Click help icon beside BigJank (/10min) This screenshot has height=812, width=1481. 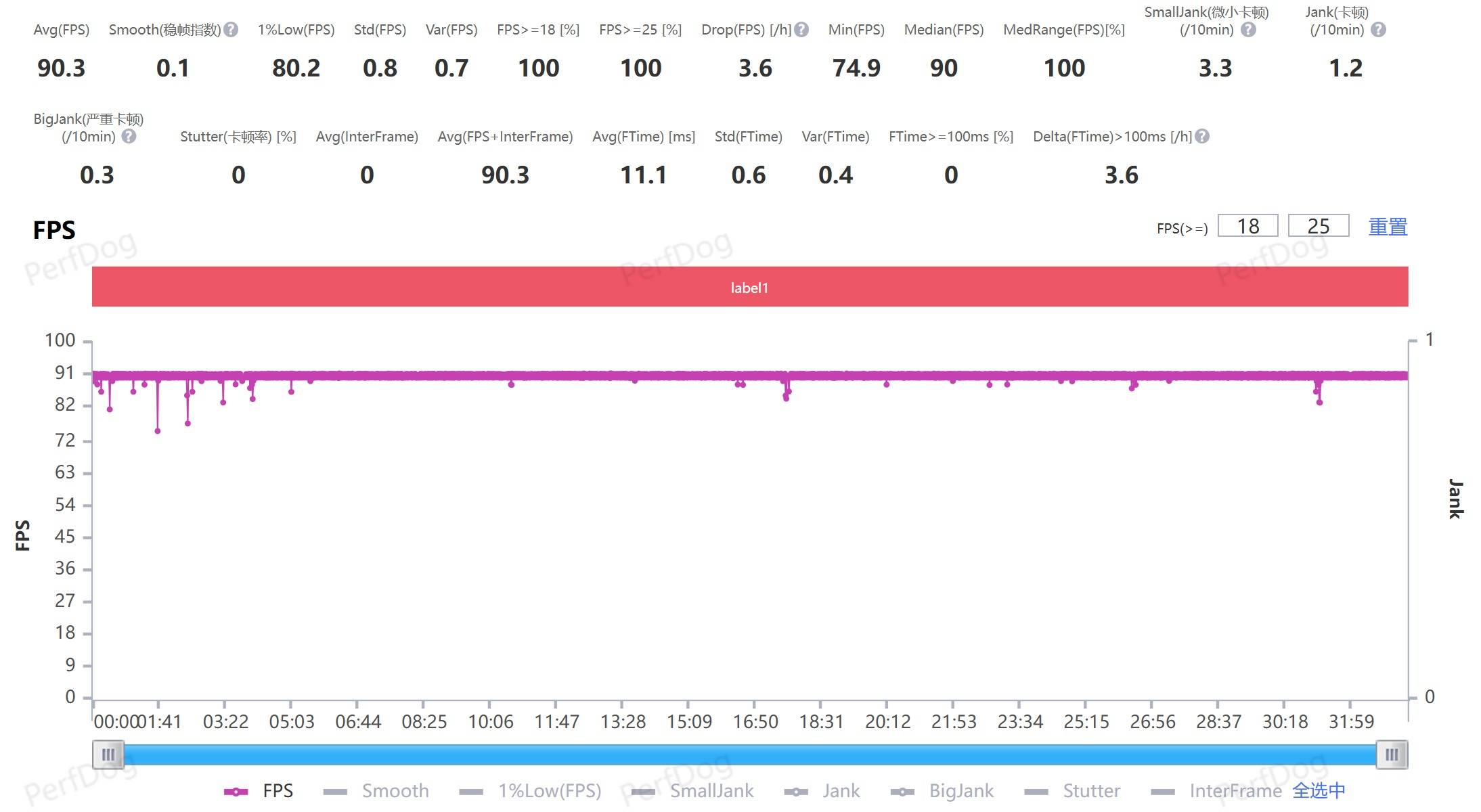pyautogui.click(x=129, y=137)
